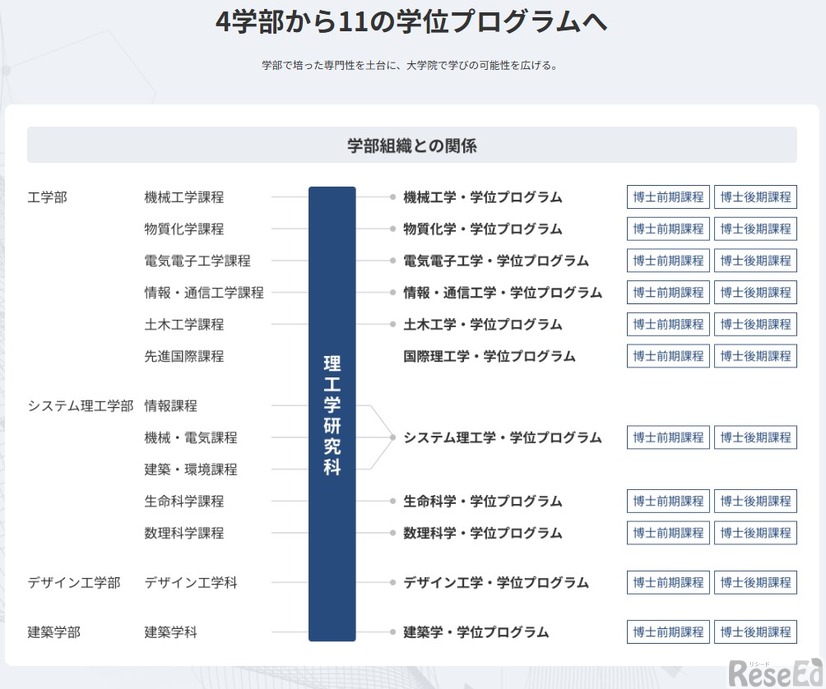Open 博士前期課程 for 情報・通信工学・学位プログラム
This screenshot has height=689, width=826.
pyautogui.click(x=668, y=292)
